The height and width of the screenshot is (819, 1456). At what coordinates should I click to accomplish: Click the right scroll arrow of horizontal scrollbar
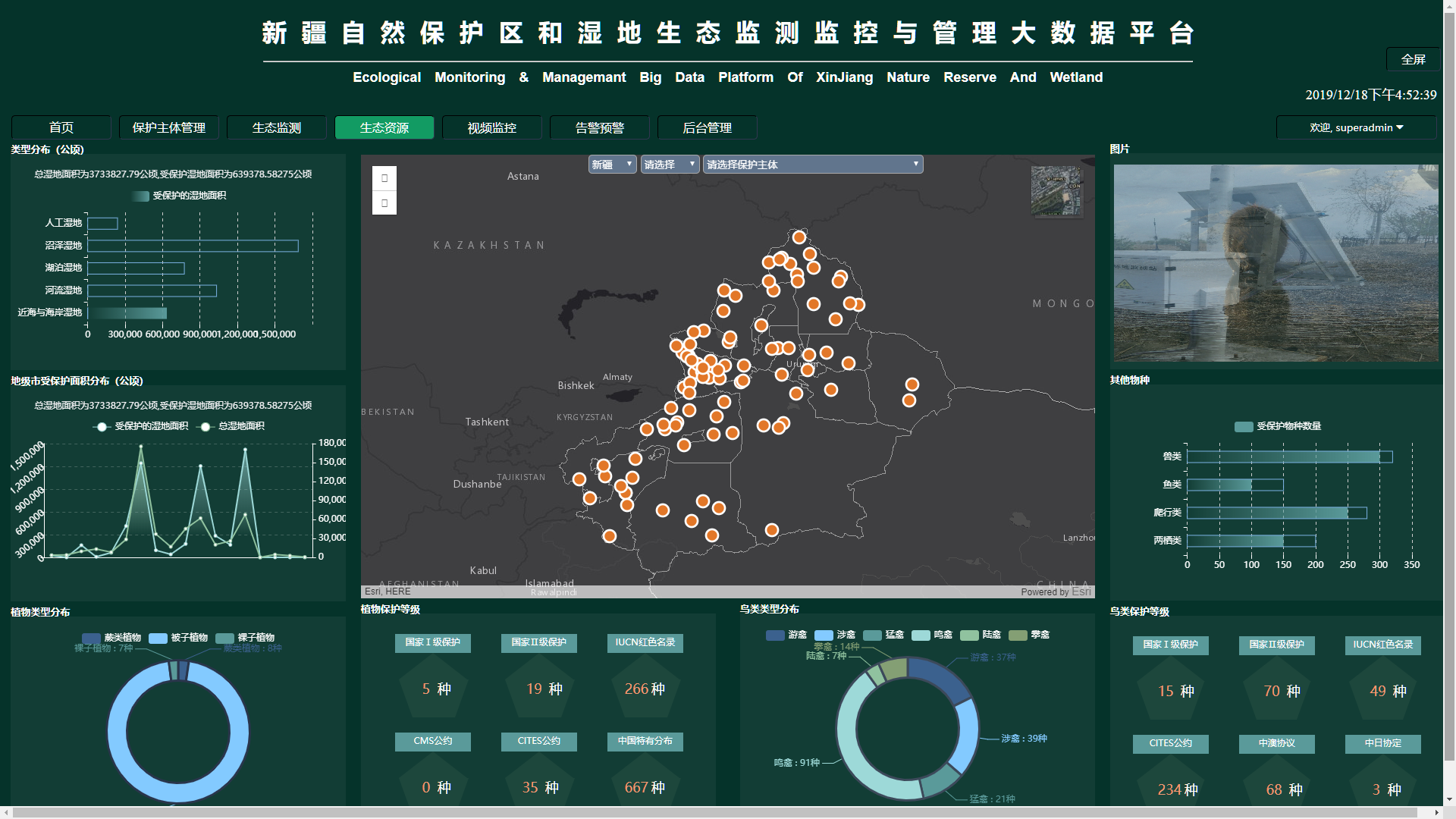(1436, 812)
